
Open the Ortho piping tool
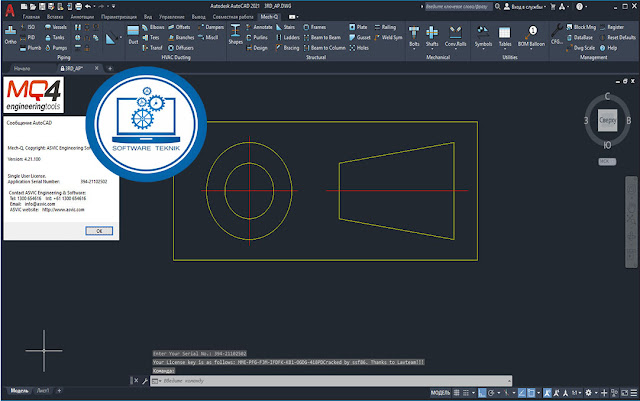10,34
